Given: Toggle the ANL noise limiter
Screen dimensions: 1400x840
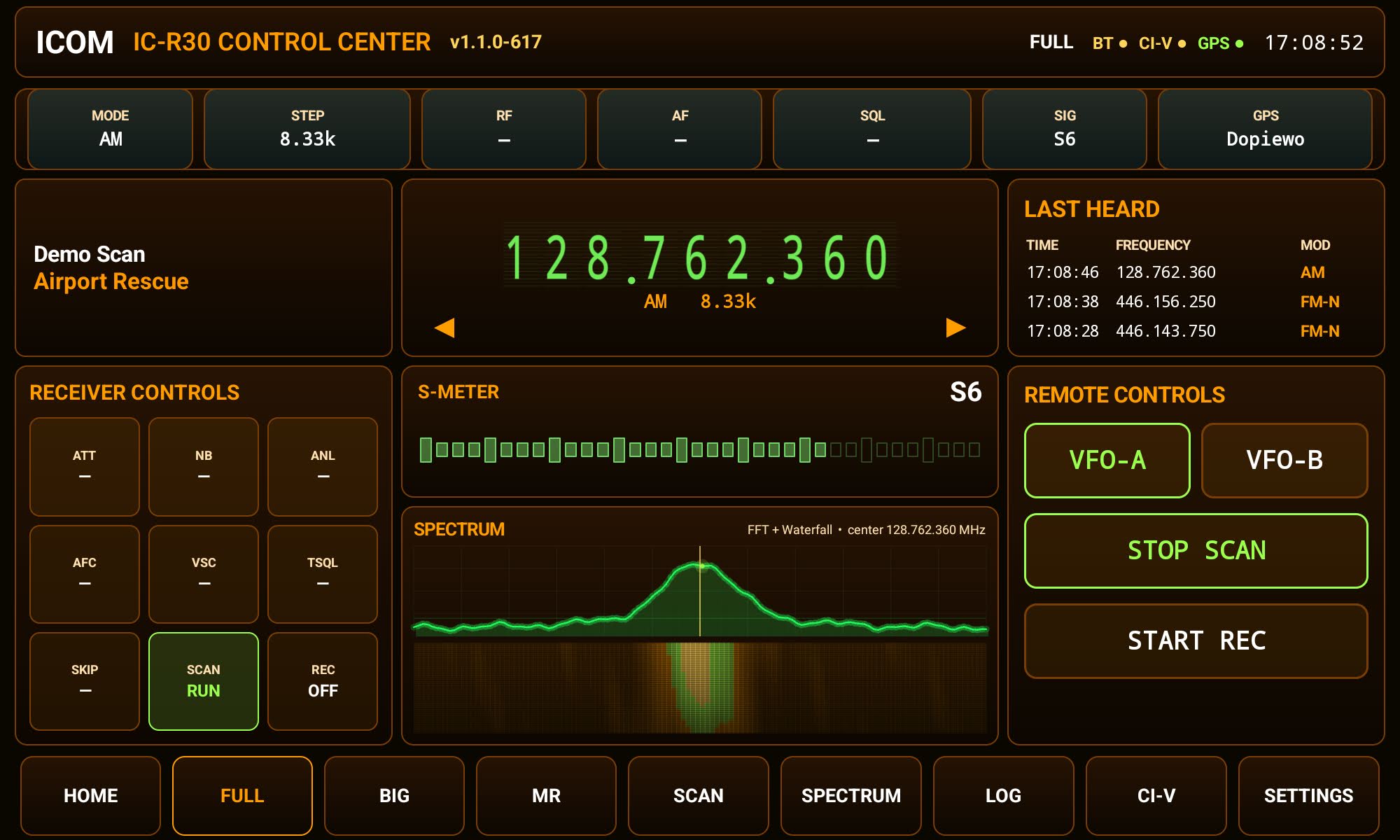Looking at the screenshot, I should (x=323, y=467).
